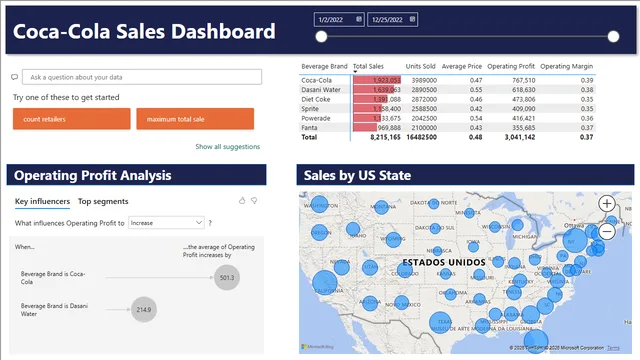The height and width of the screenshot is (360, 640).
Task: Select the Nevada sales bubble
Action: coord(342,267)
